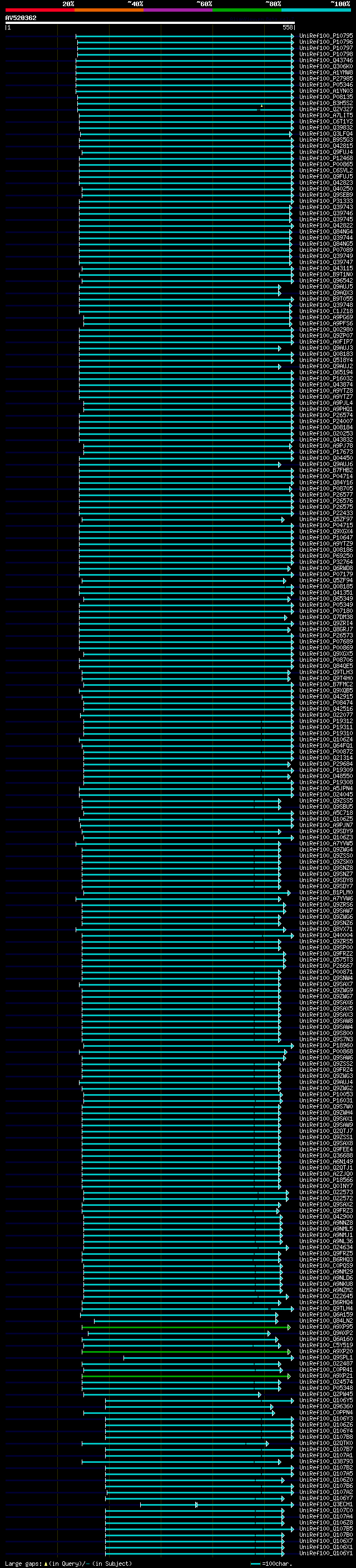356x1568 pixels.
Task: Click the green alignment bar for UniRef100_A9XP21
Action: [186, 1376]
